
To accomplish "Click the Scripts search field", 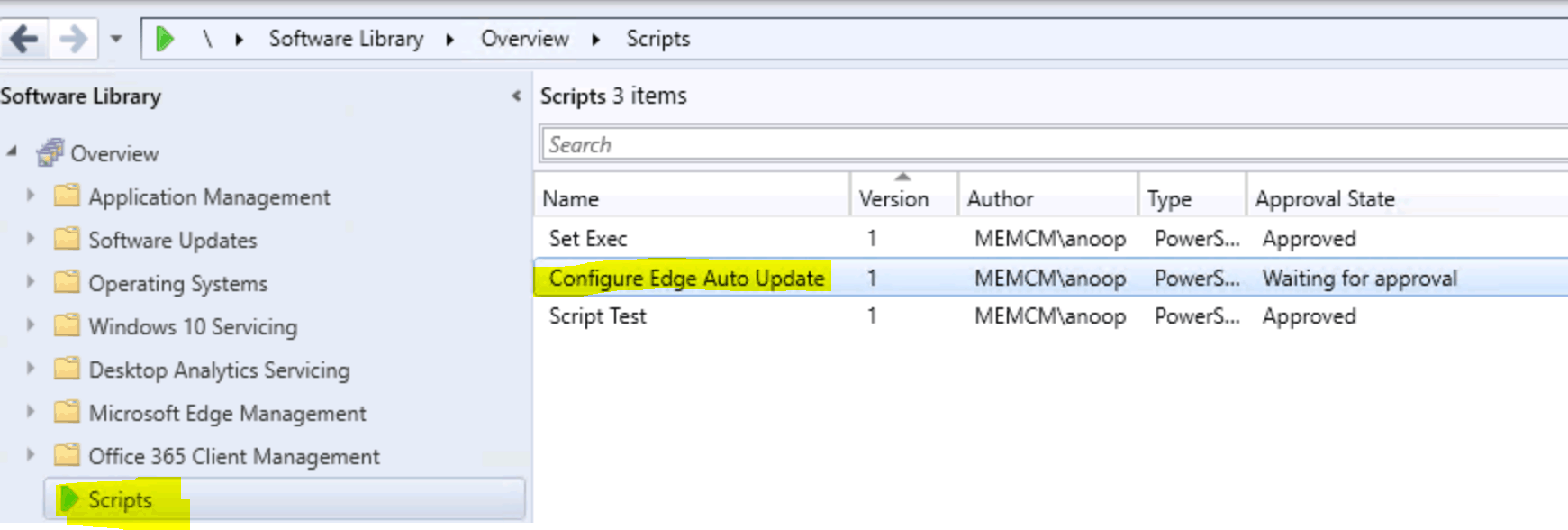I will tap(1054, 144).
